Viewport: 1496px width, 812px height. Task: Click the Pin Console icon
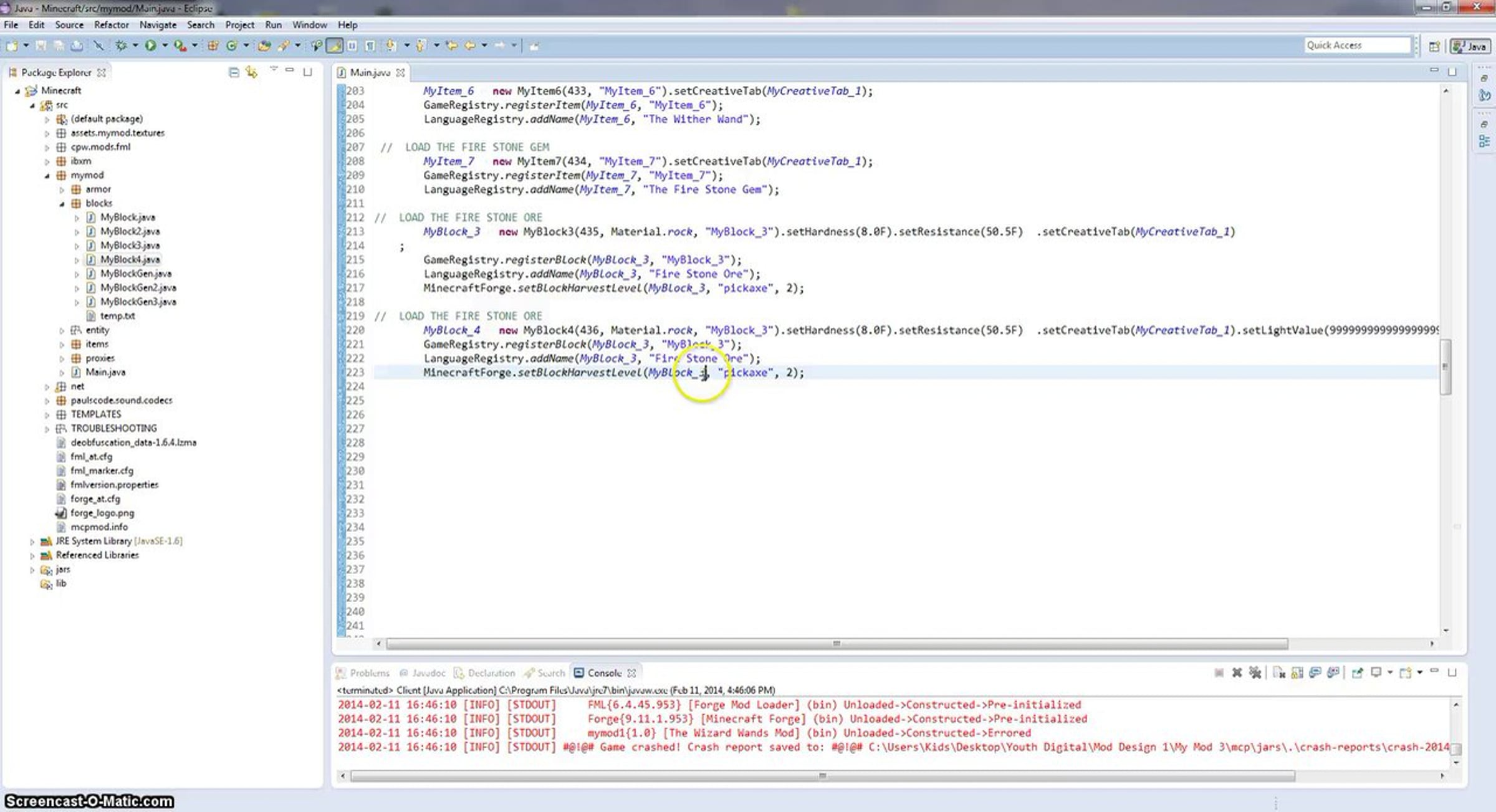(1356, 672)
